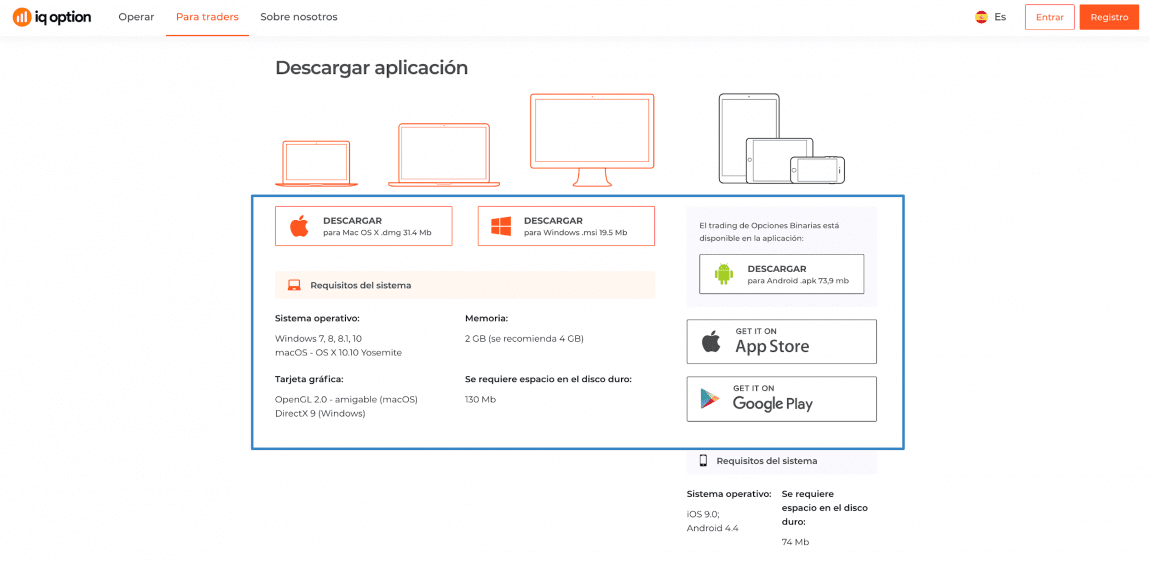Viewport: 1150px width, 561px height.
Task: Open the Sobre nosotros menu
Action: click(298, 17)
